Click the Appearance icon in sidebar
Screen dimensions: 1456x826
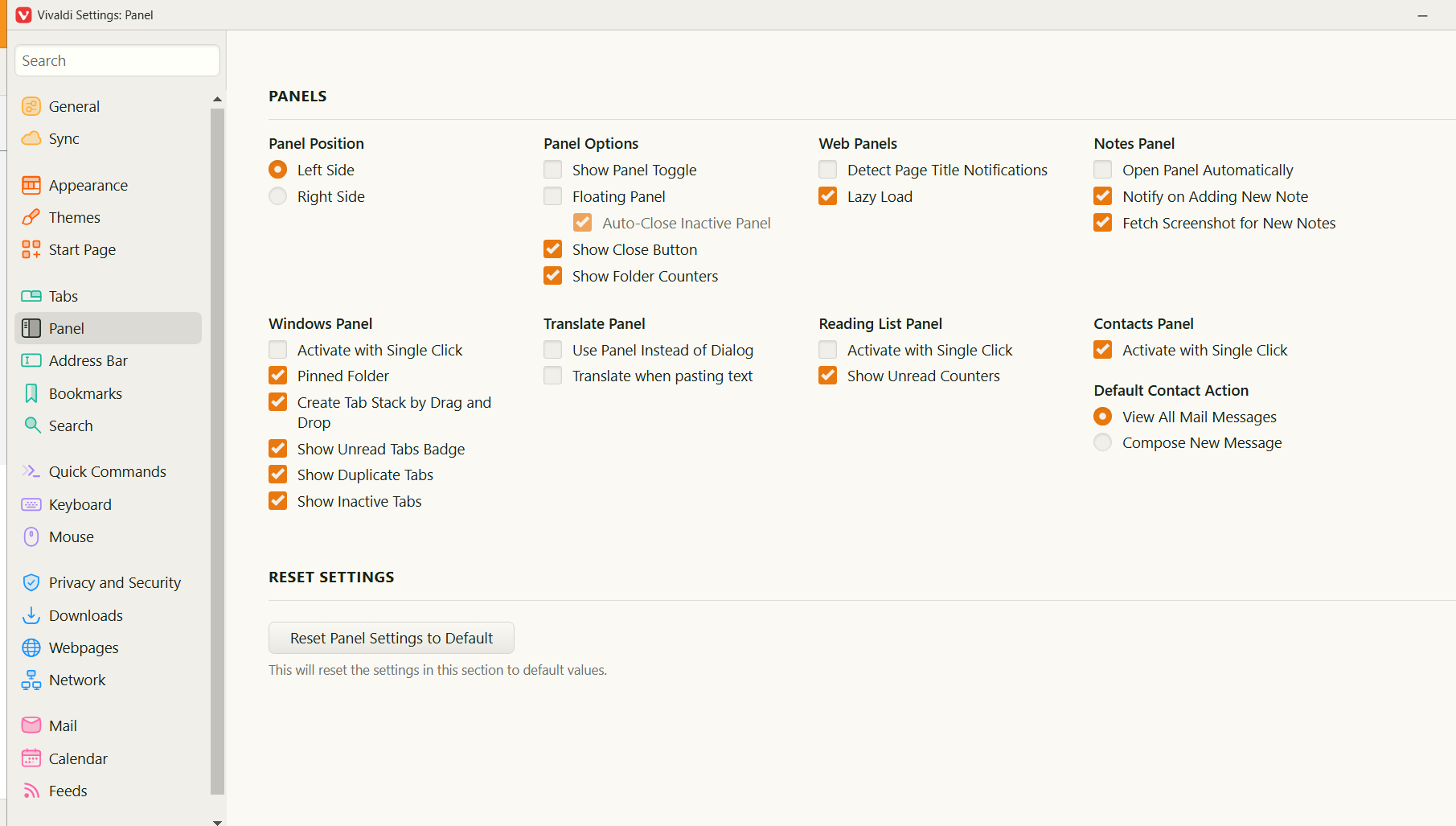click(31, 185)
